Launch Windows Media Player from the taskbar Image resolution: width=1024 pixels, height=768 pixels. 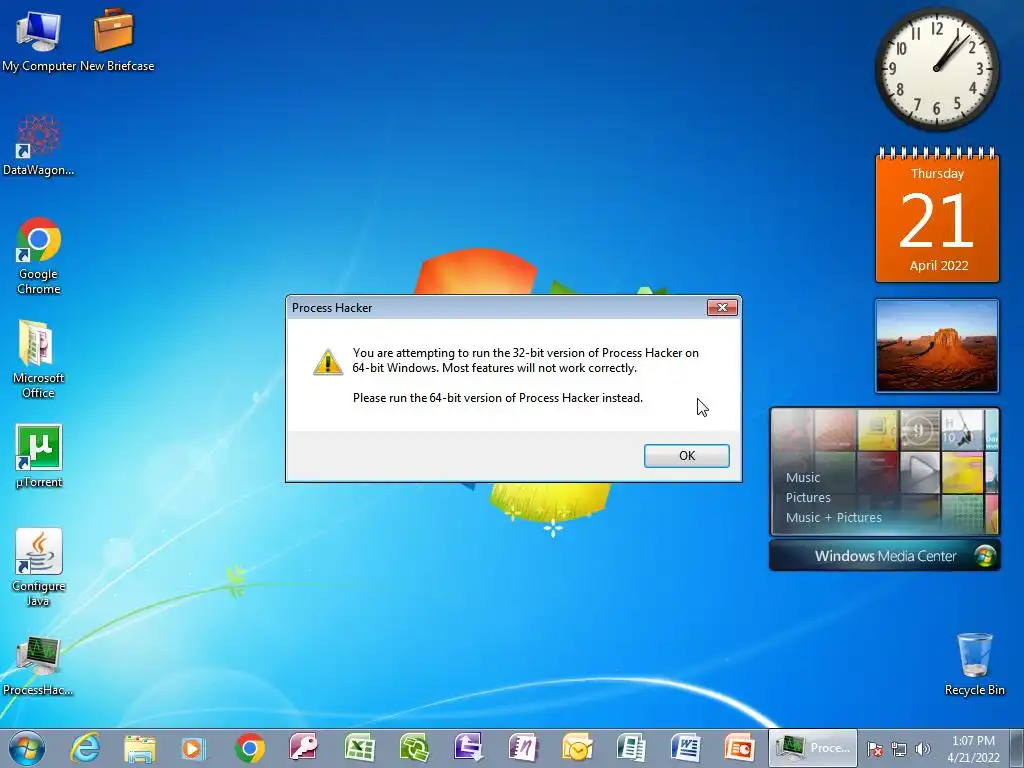click(194, 748)
